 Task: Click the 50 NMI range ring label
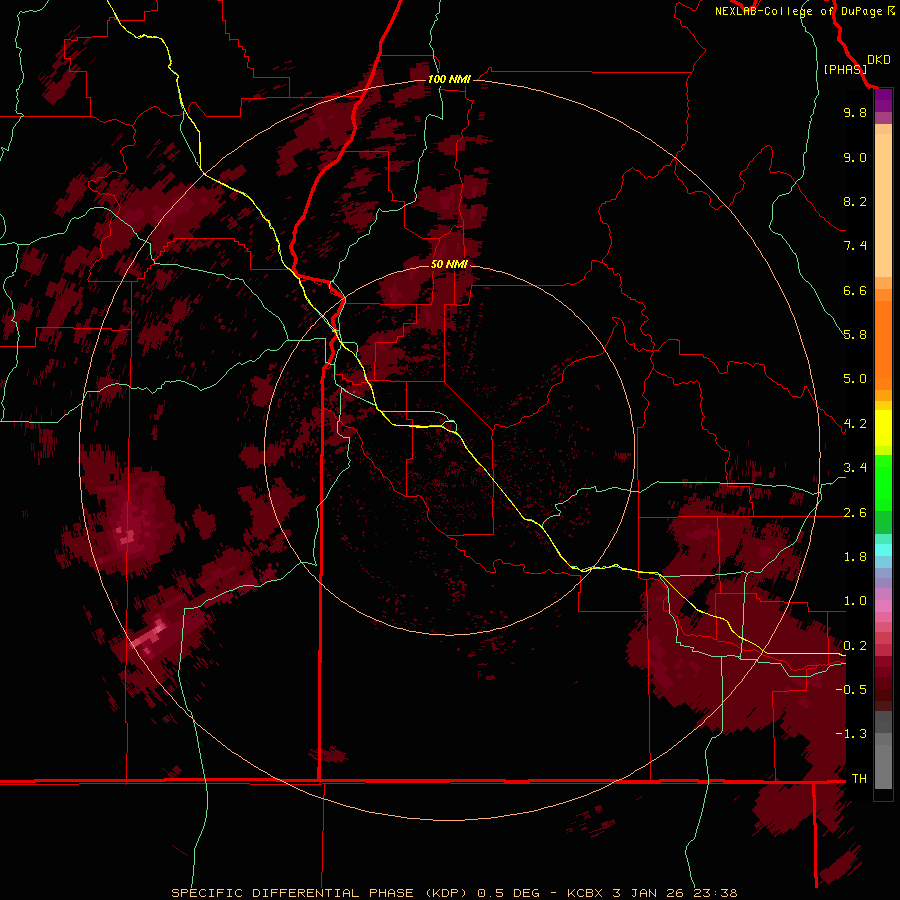(x=449, y=264)
